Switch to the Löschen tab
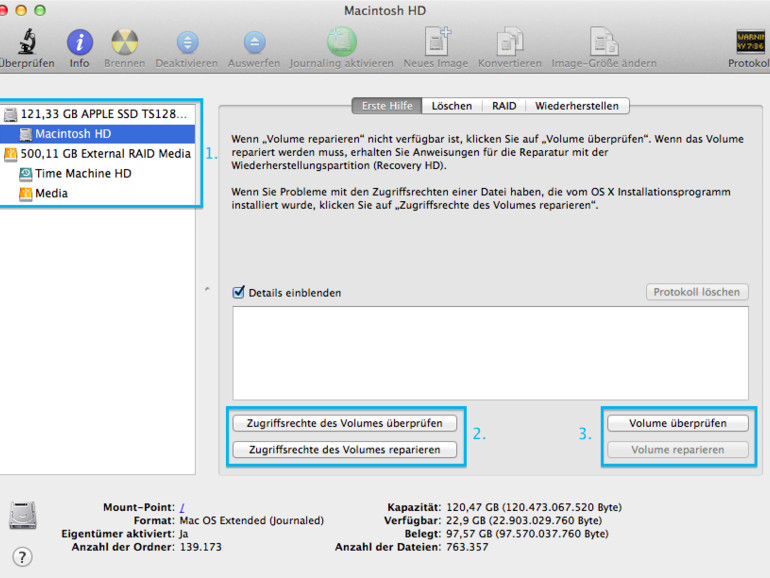 click(452, 106)
